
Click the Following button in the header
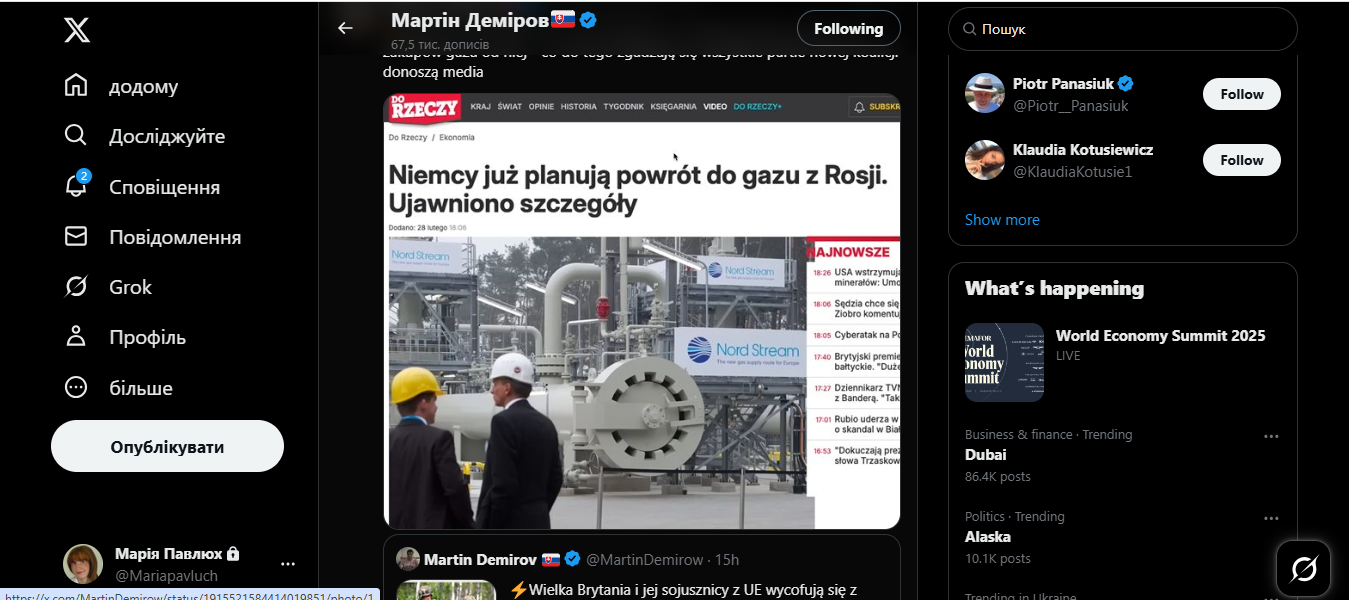pyautogui.click(x=848, y=29)
